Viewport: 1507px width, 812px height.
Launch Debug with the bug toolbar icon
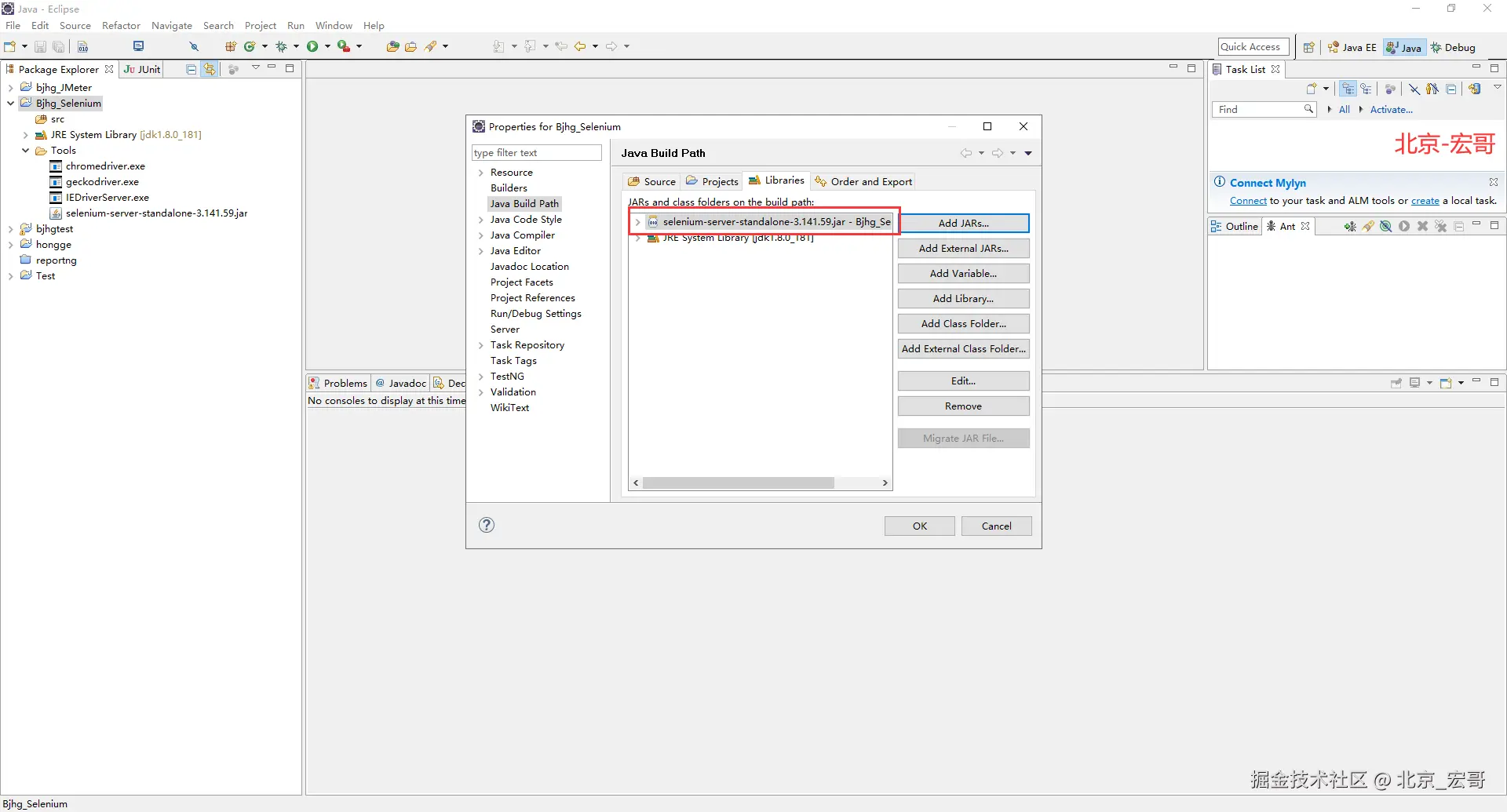pyautogui.click(x=281, y=47)
